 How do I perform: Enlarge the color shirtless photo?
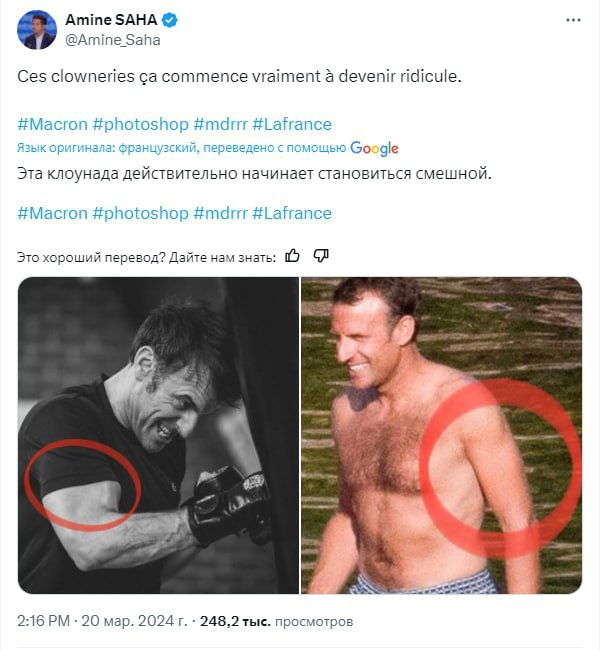click(441, 435)
